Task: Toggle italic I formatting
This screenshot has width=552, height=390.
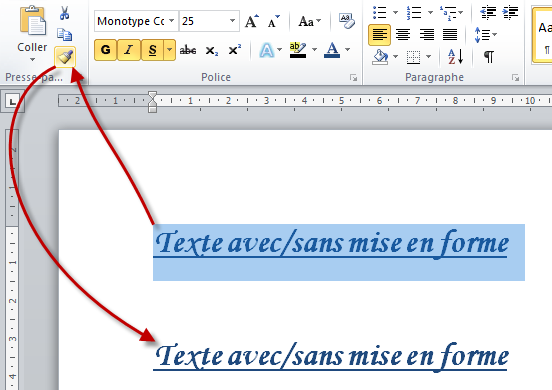Action: point(128,50)
